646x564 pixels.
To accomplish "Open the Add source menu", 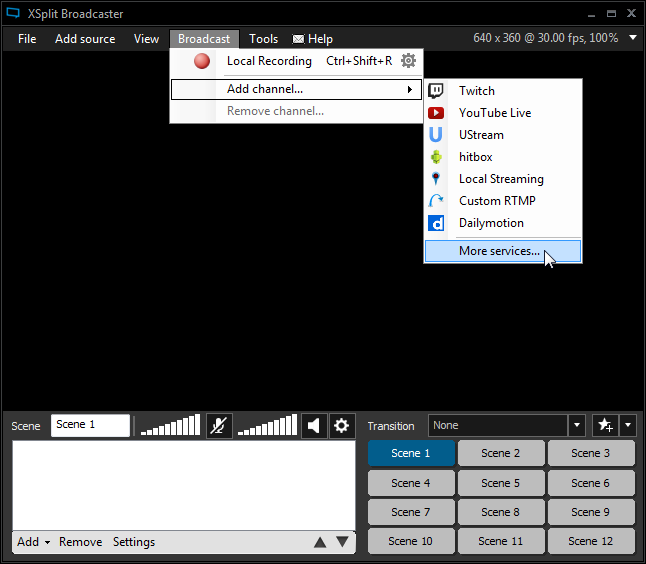I will tap(85, 39).
